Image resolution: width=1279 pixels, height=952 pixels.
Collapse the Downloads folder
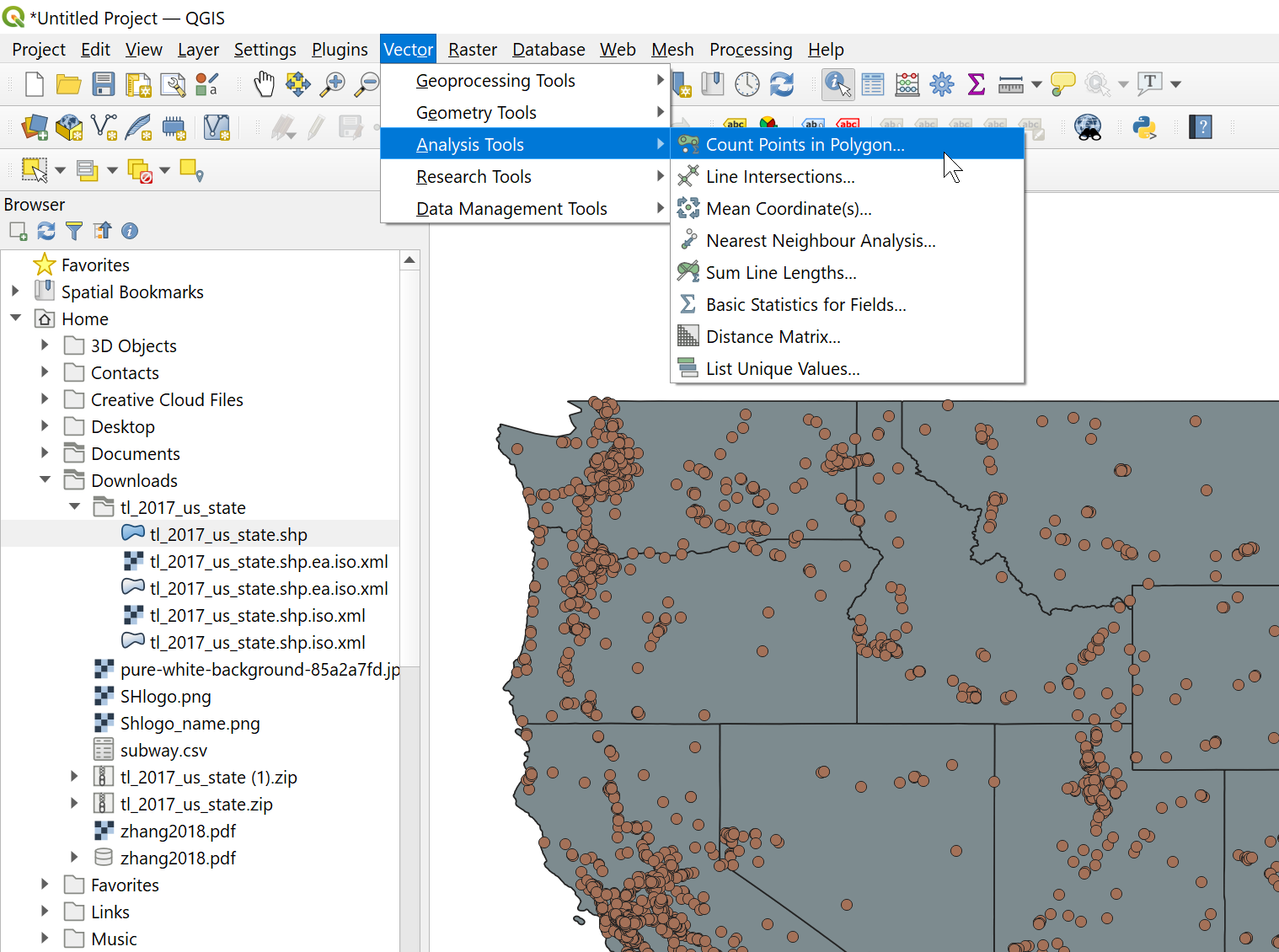point(45,479)
